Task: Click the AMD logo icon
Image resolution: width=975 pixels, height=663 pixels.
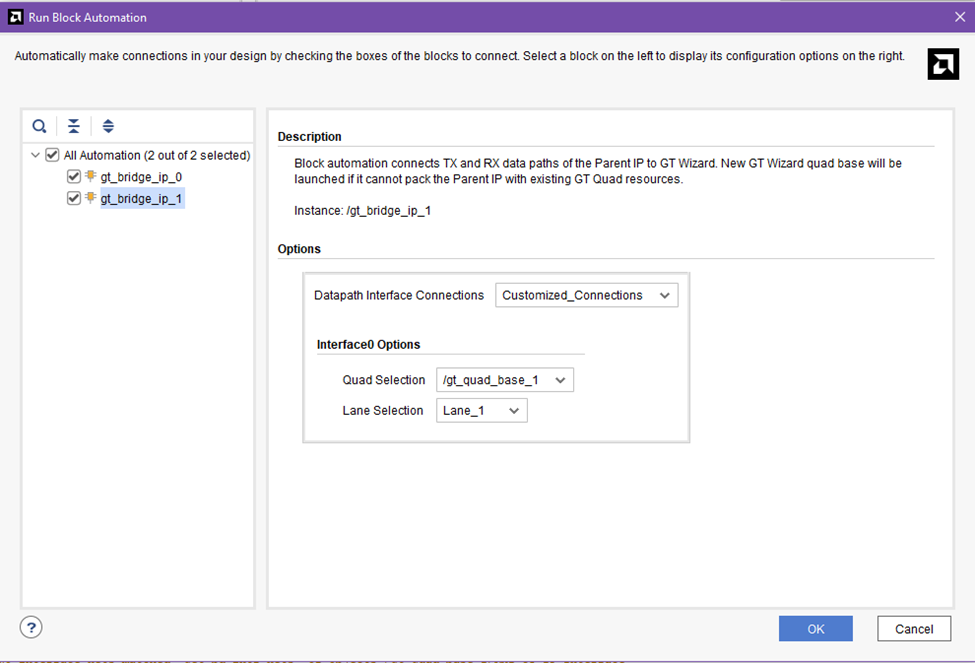Action: (943, 64)
